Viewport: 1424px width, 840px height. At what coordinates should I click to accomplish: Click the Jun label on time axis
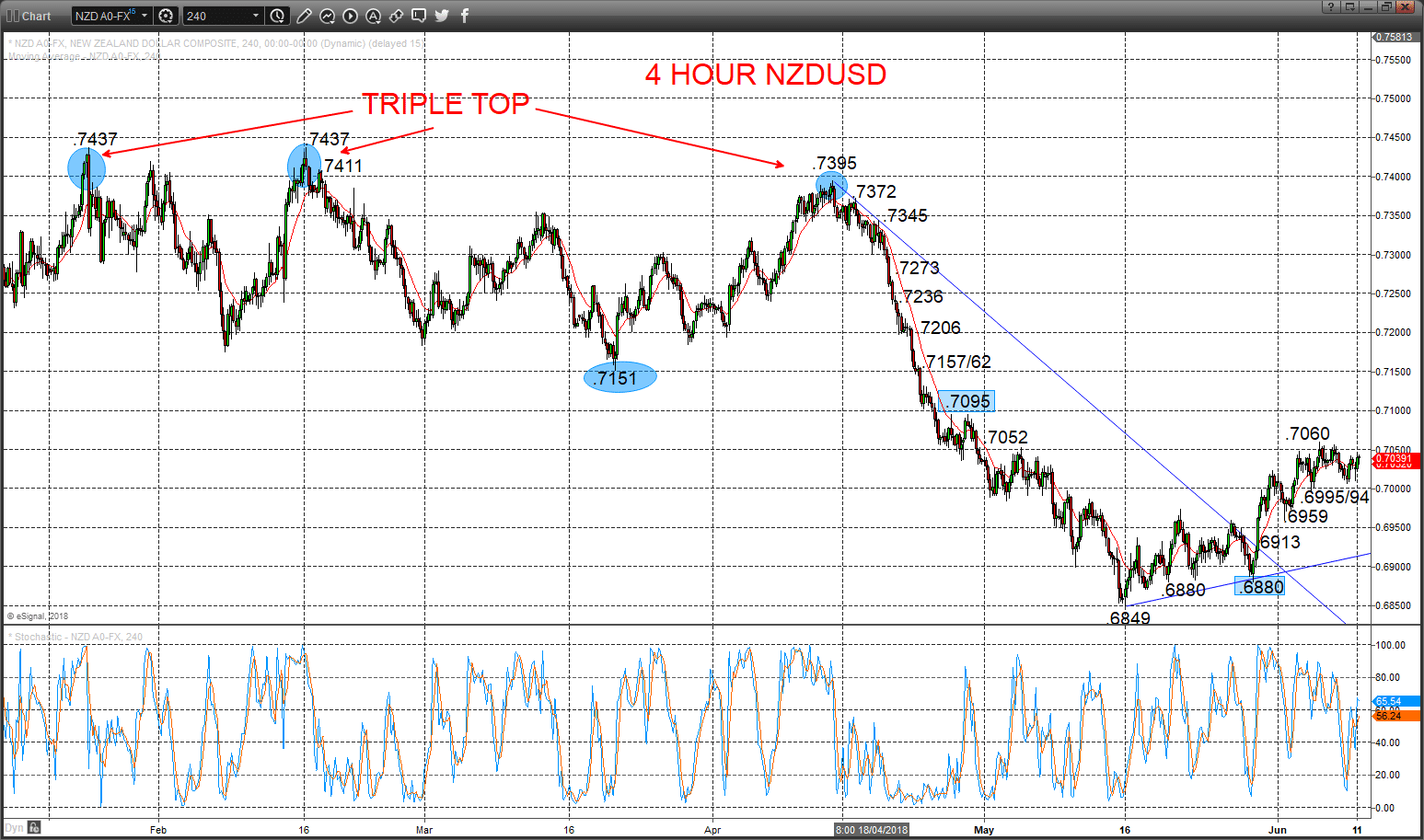(x=1278, y=830)
